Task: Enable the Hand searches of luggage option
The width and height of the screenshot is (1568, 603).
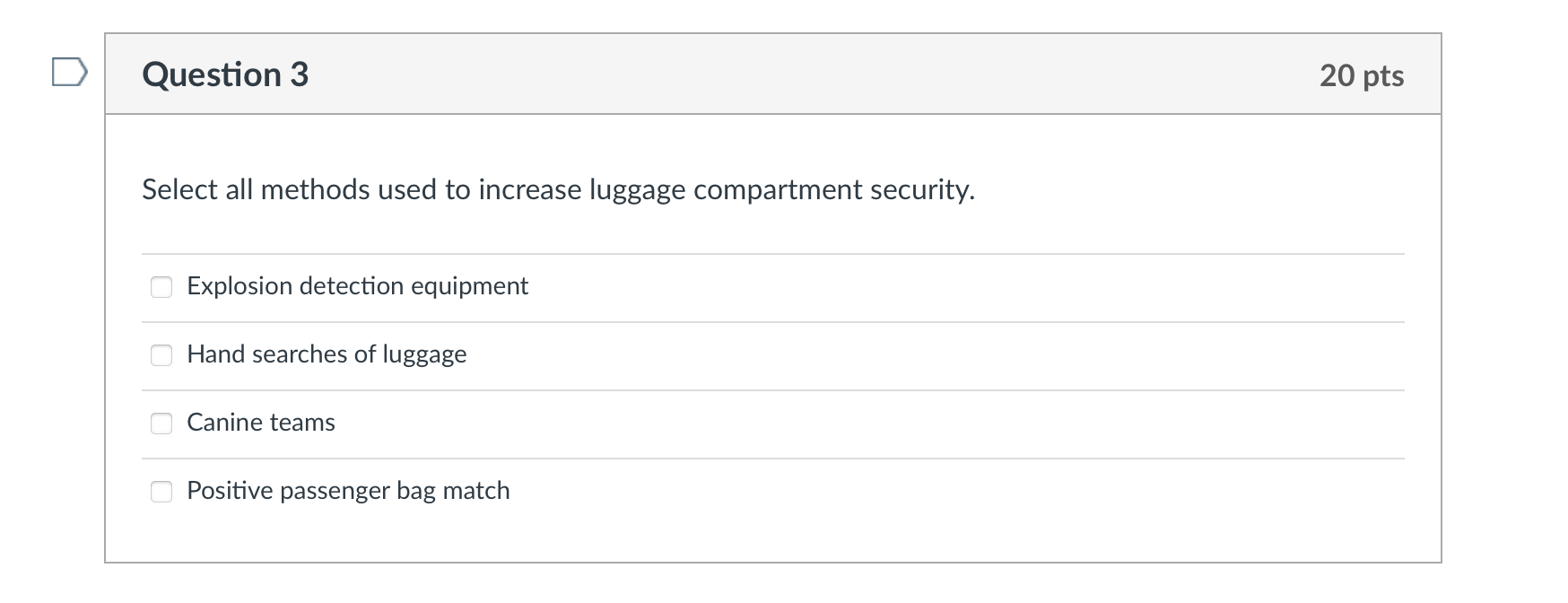Action: (161, 355)
